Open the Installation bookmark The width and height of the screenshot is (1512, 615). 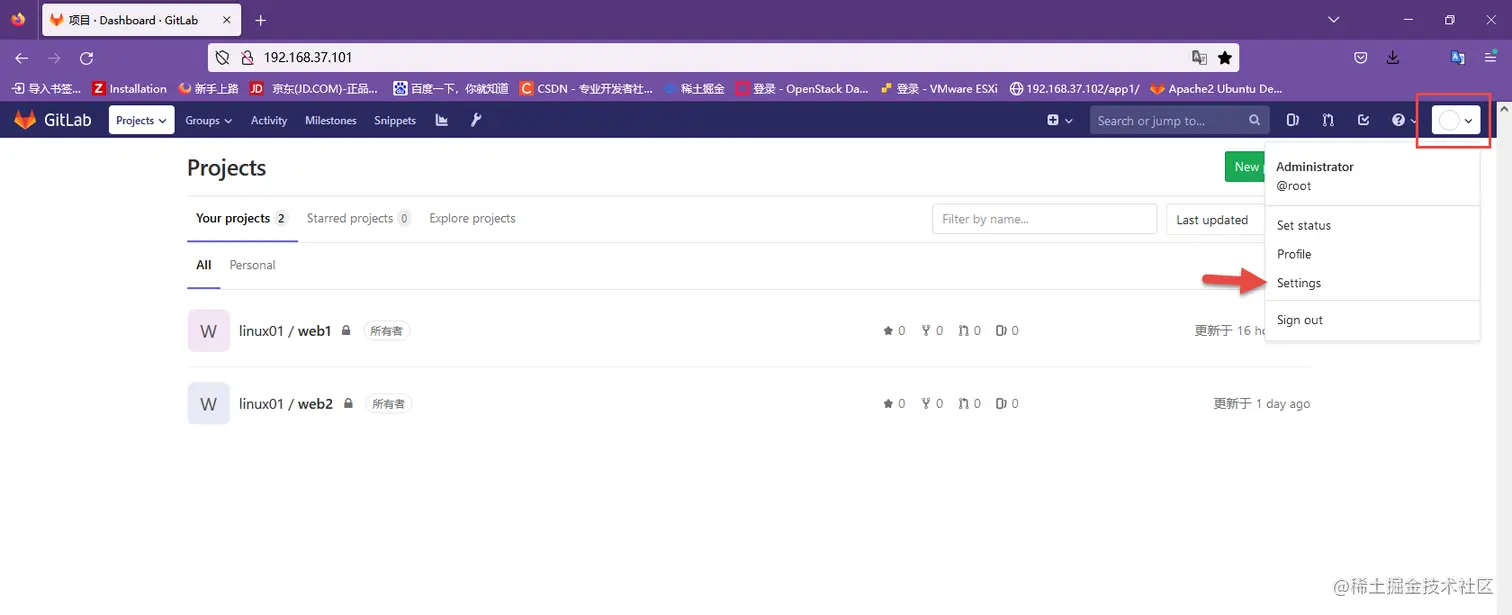point(129,89)
